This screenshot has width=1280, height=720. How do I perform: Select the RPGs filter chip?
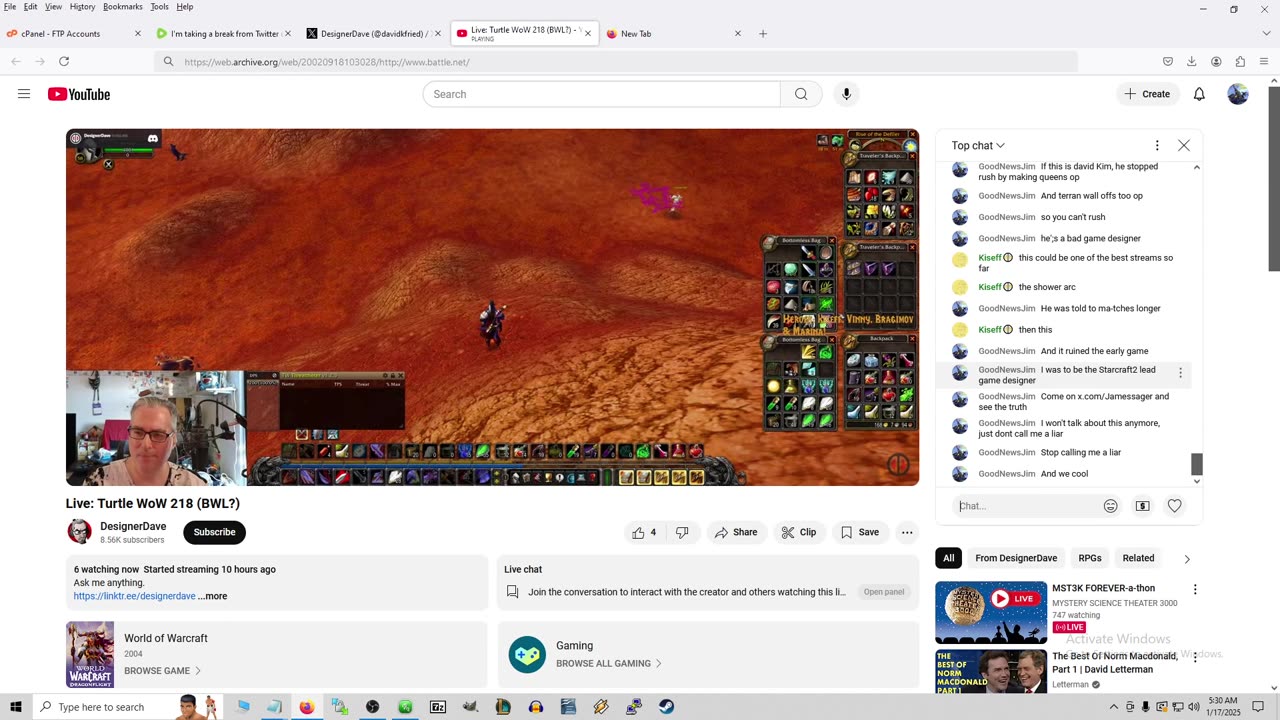(x=1090, y=558)
